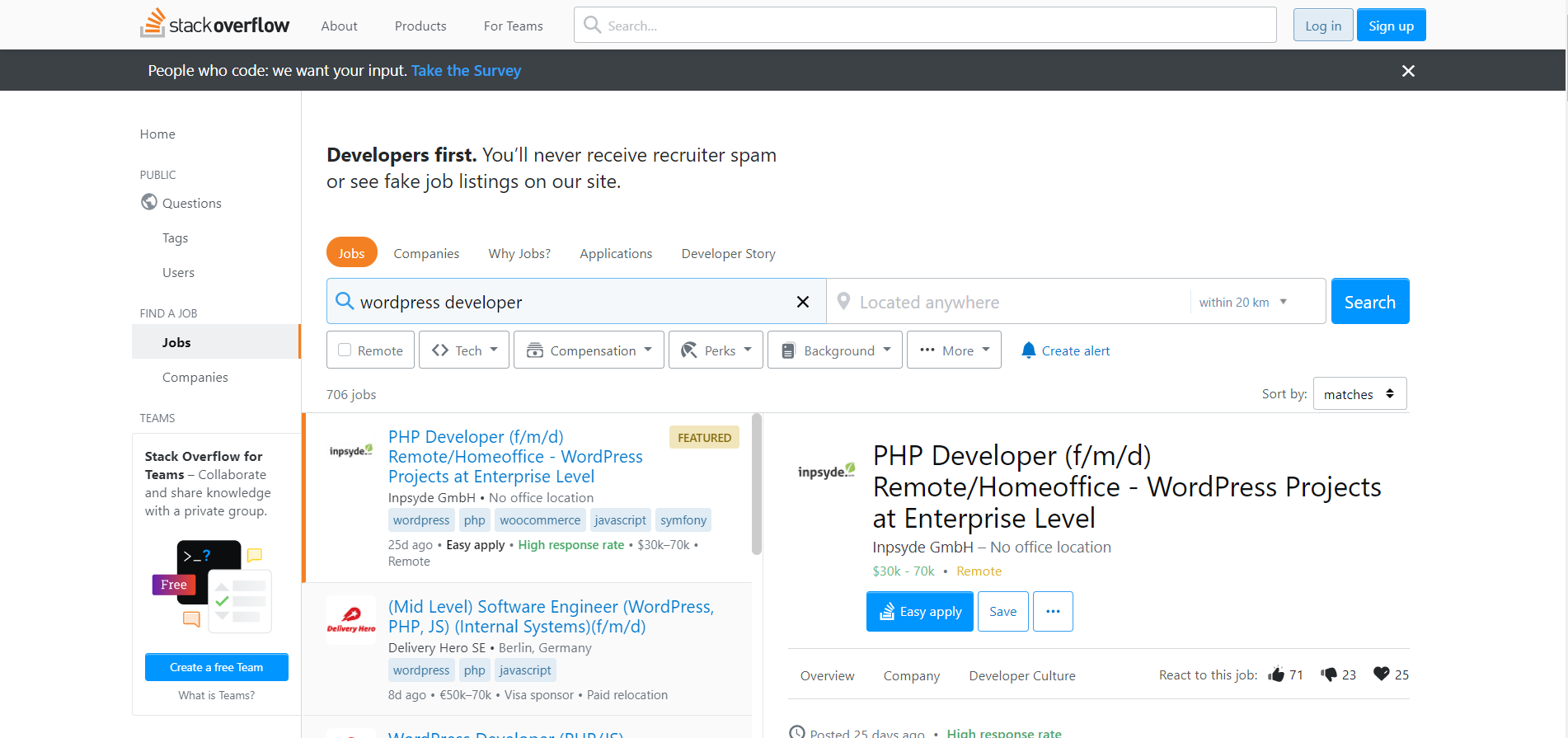This screenshot has width=1568, height=738.
Task: Dismiss the survey banner with X
Action: coord(1408,71)
